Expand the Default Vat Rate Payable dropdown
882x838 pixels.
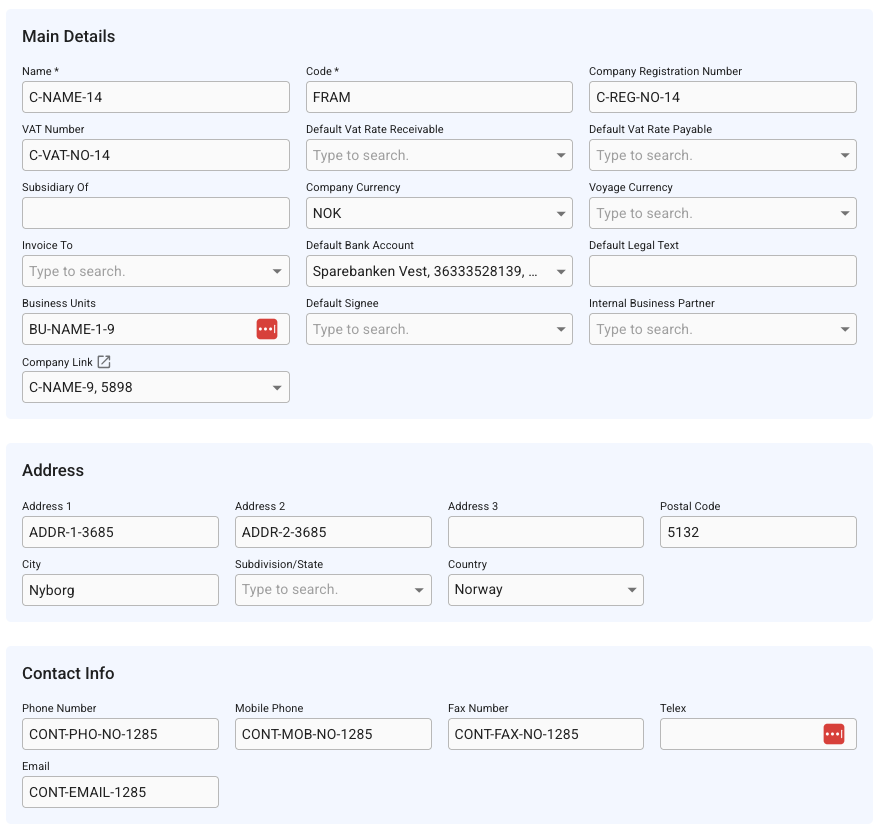pos(844,155)
